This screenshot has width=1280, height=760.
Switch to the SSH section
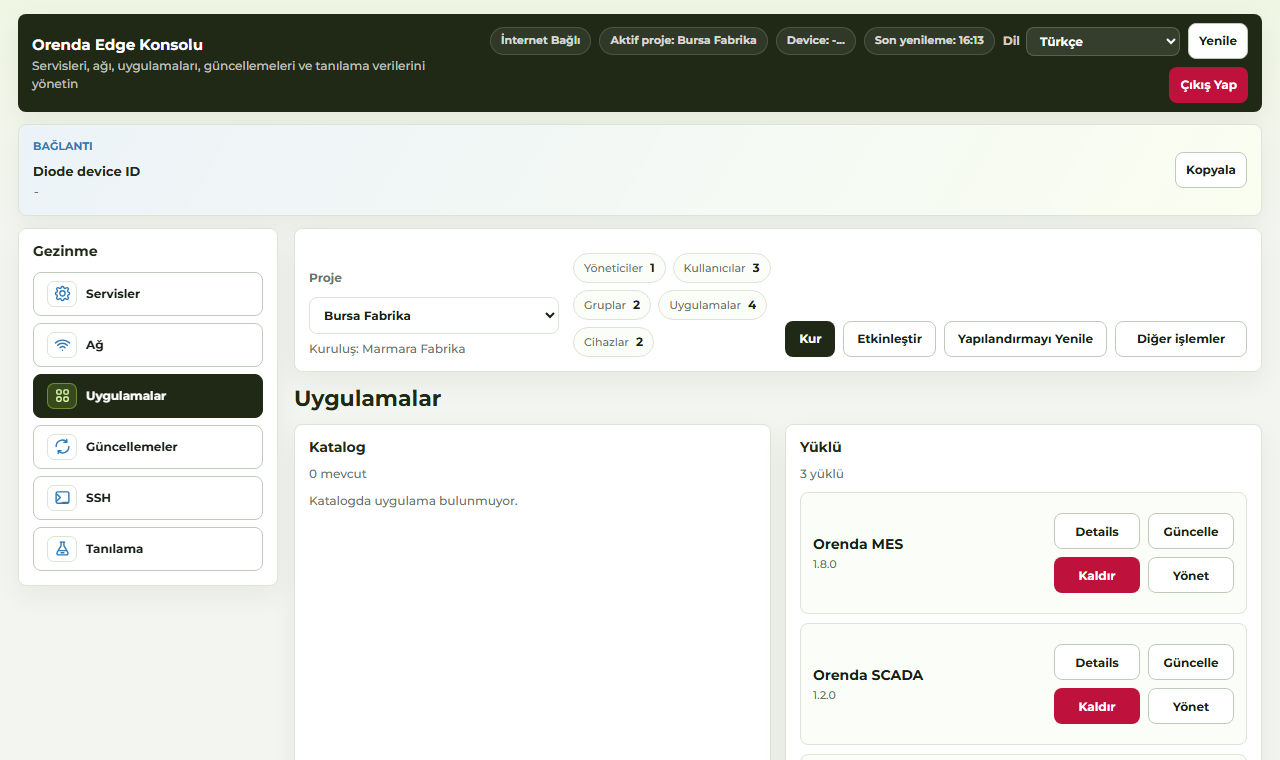tap(148, 498)
